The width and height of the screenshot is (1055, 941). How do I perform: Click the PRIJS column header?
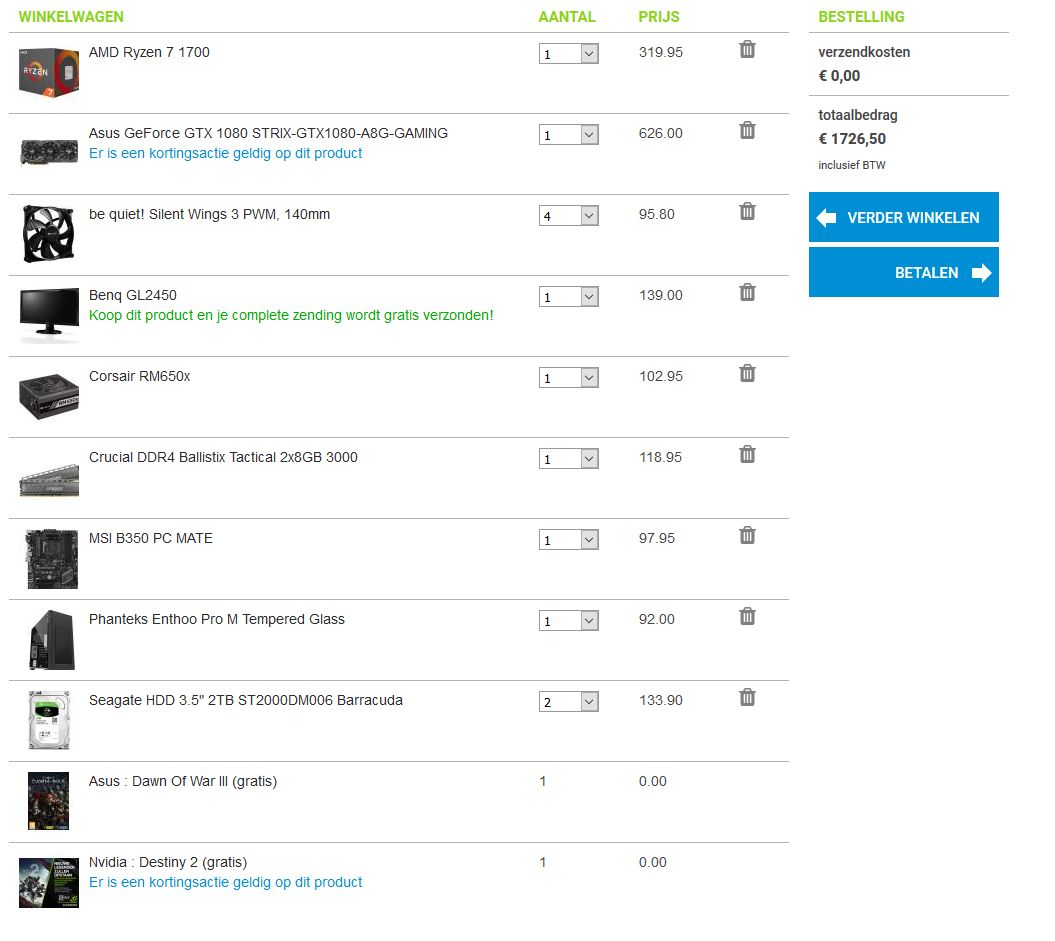click(659, 17)
